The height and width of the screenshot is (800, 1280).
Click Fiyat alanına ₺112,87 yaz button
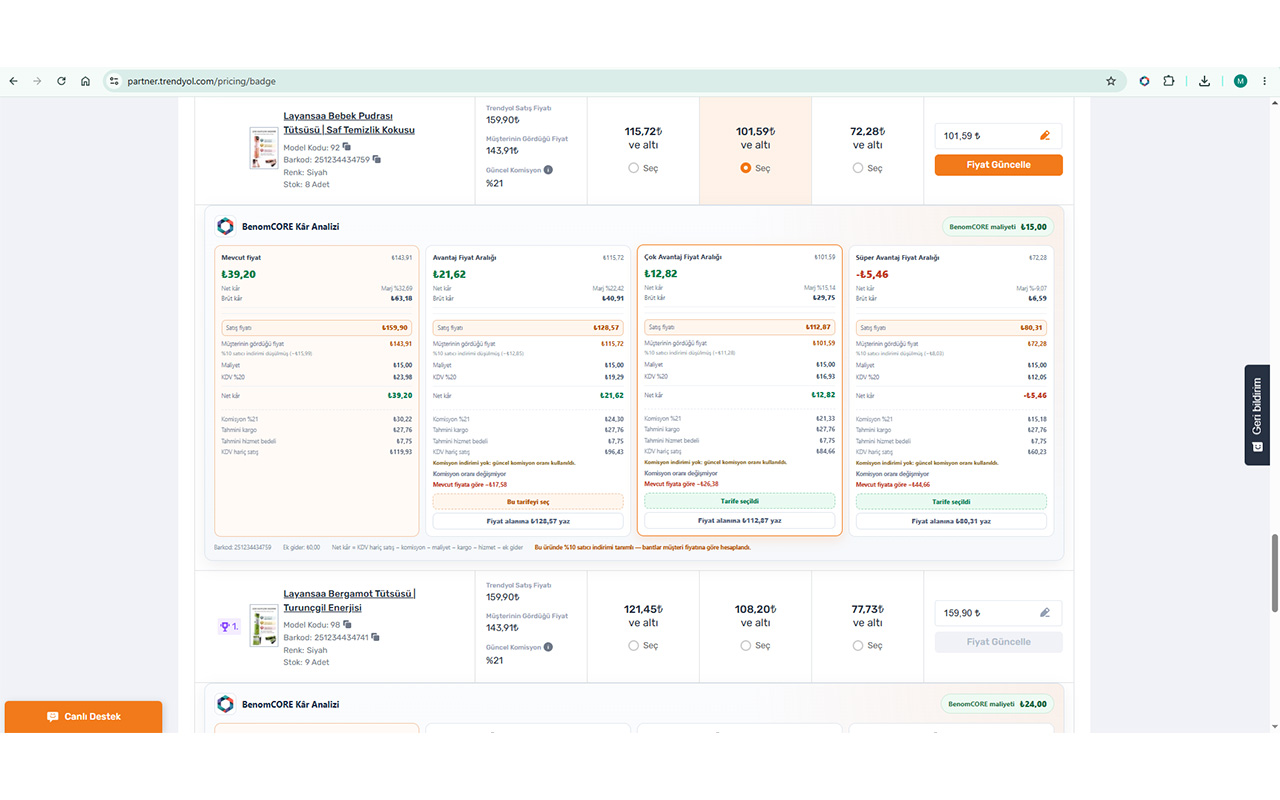[739, 520]
